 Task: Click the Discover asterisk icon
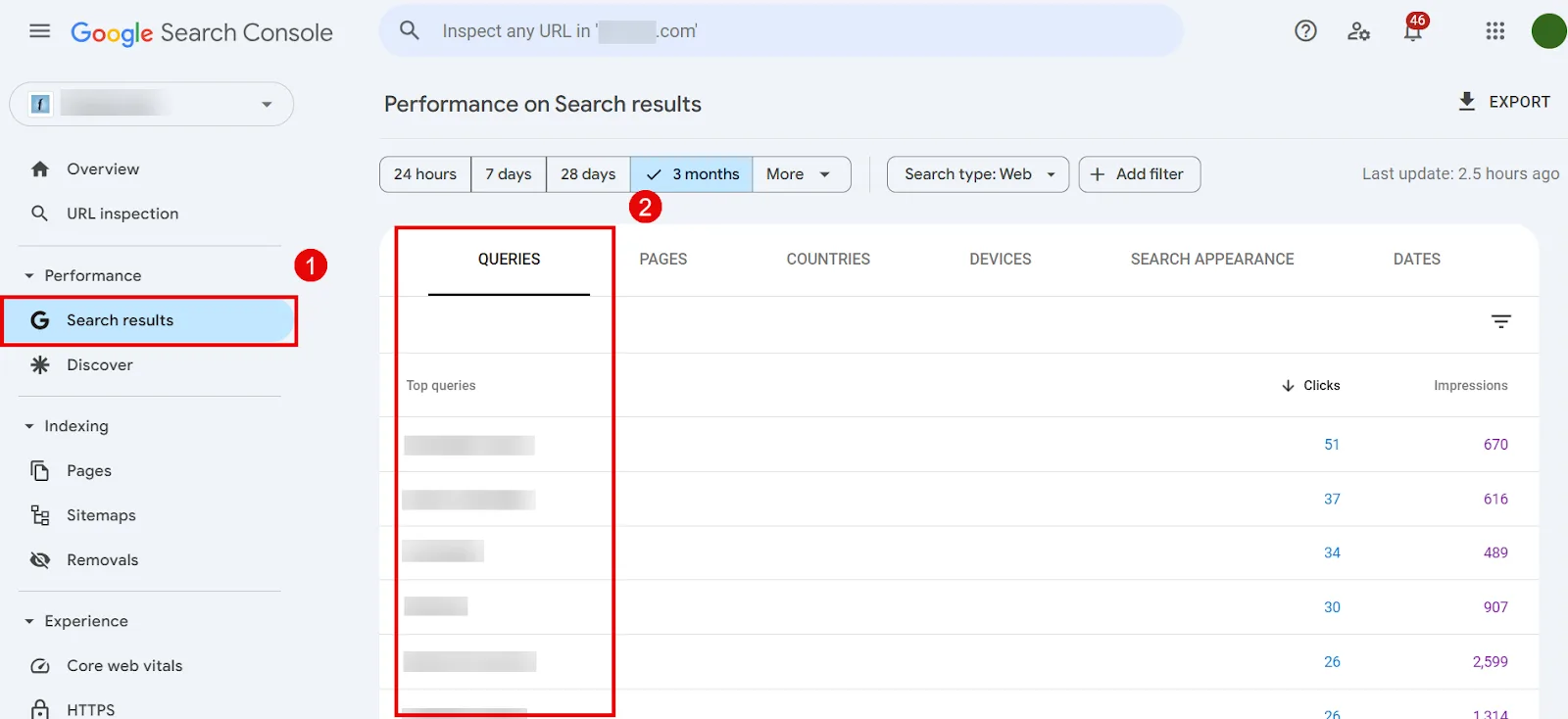point(40,365)
